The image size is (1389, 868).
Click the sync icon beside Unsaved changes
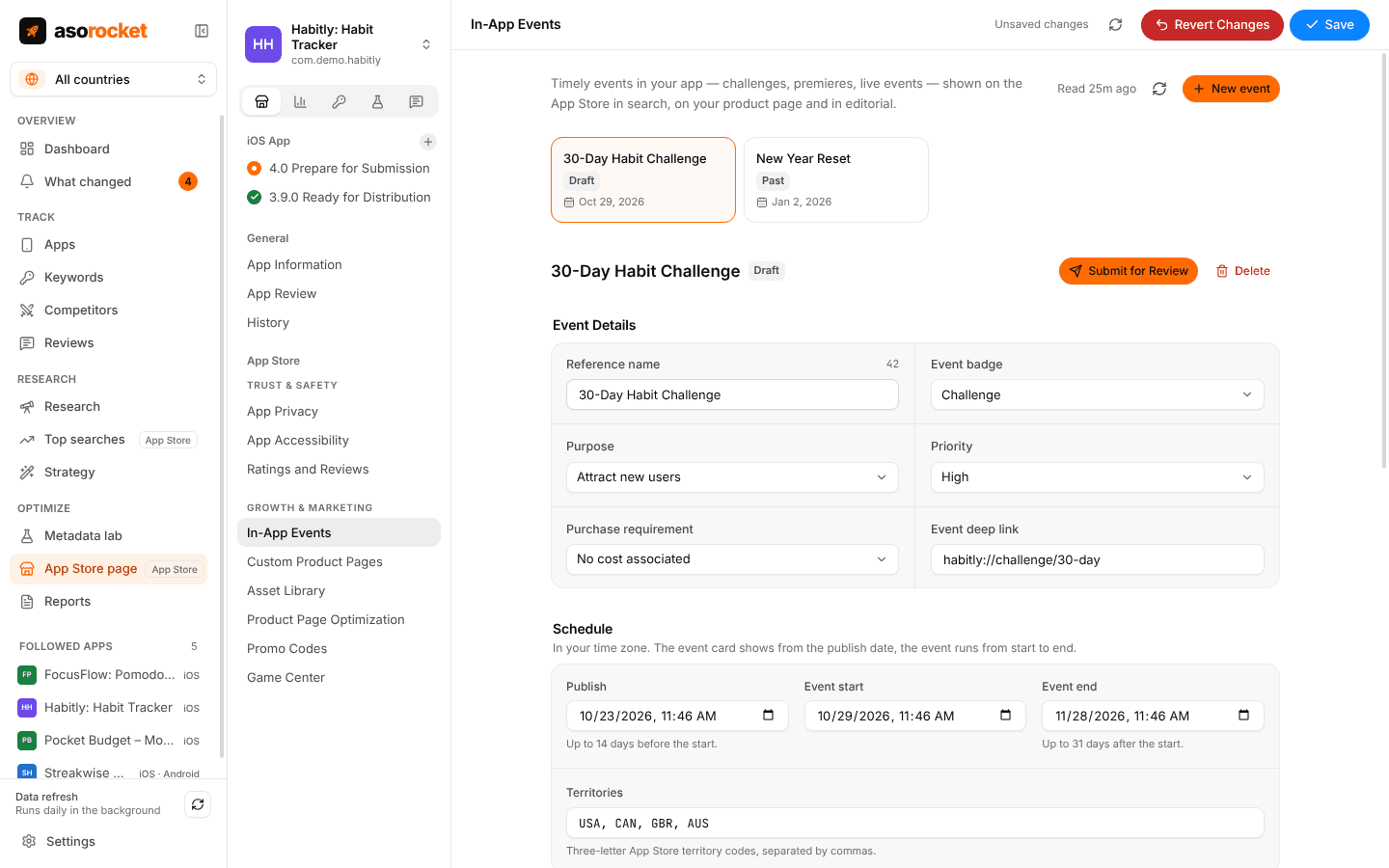[1115, 25]
